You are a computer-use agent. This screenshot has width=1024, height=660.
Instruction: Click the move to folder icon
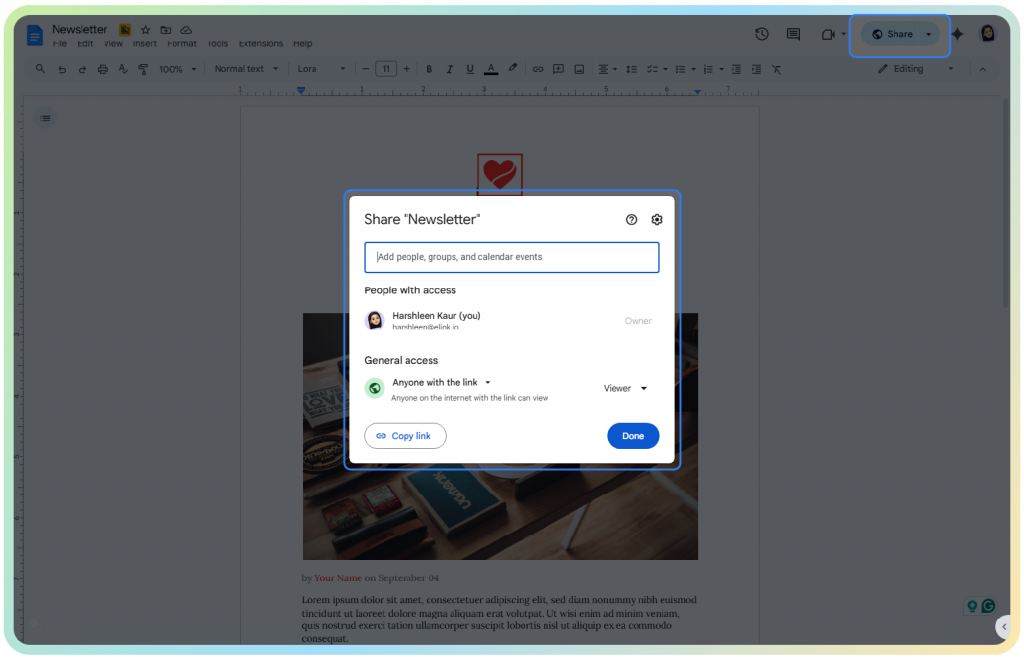pyautogui.click(x=166, y=30)
